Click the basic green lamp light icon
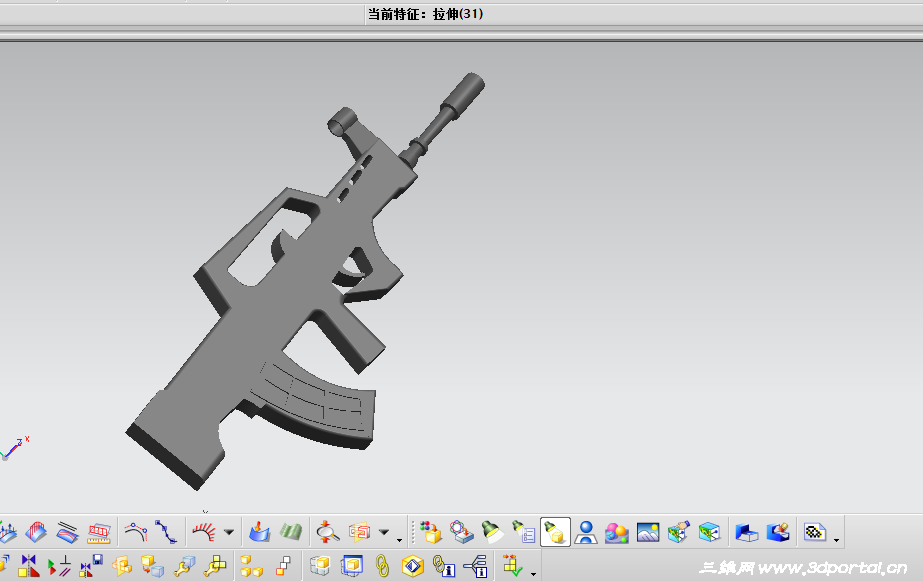 pos(493,532)
